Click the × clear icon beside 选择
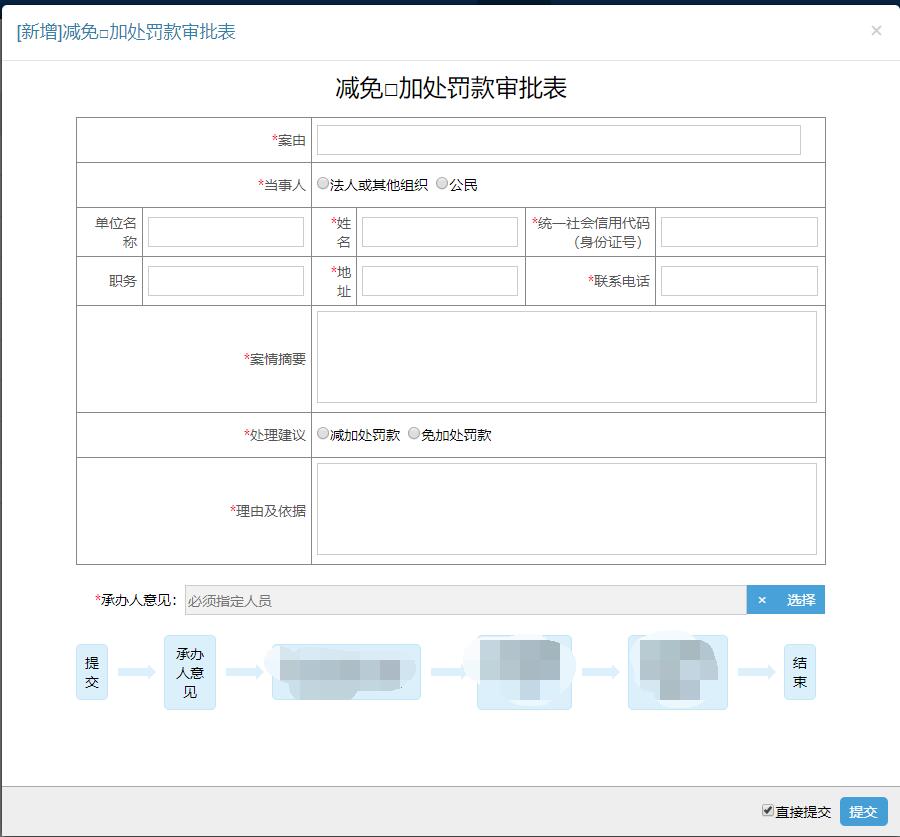 [762, 600]
